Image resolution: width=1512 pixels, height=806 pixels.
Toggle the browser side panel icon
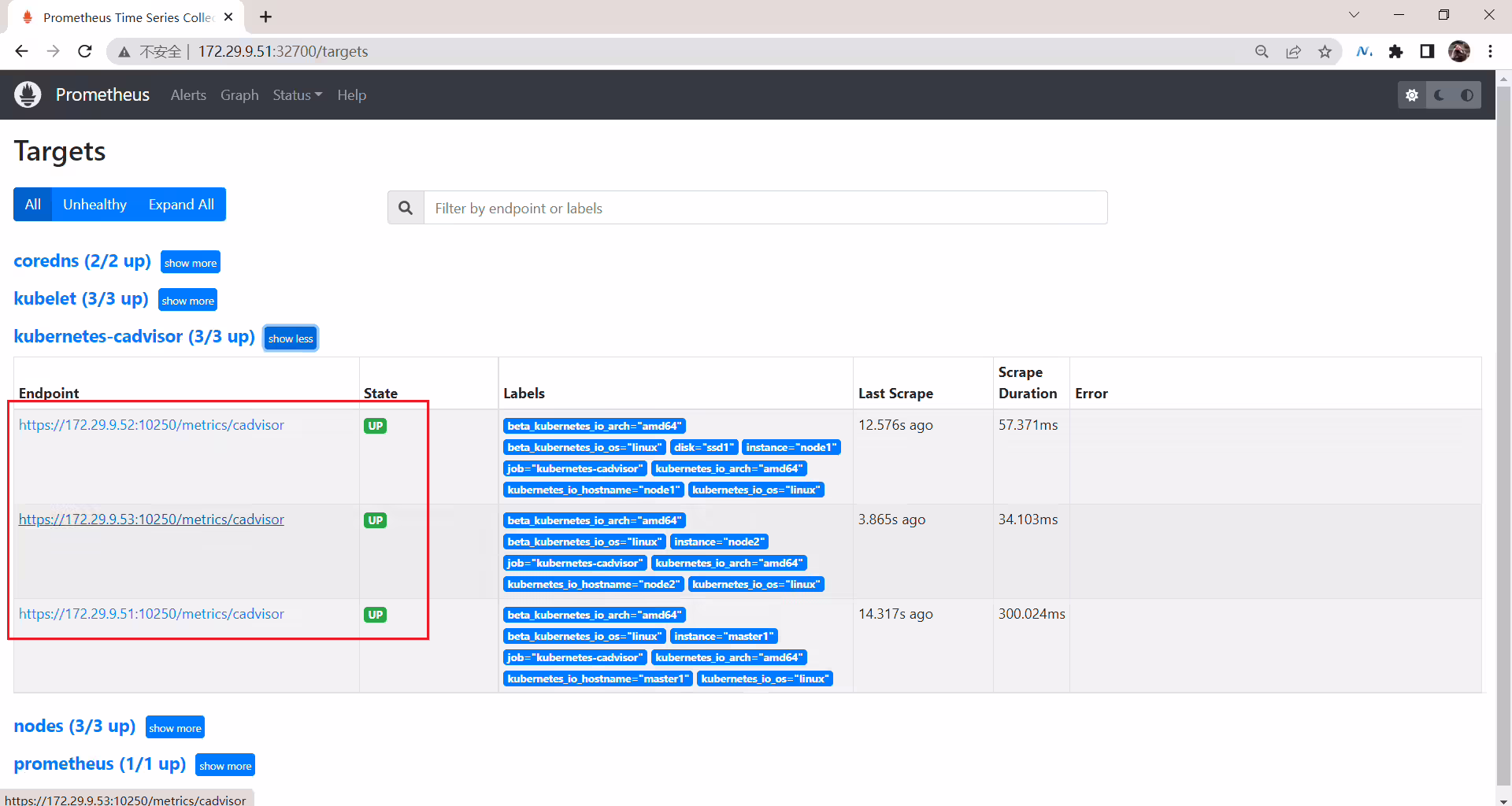click(x=1427, y=51)
